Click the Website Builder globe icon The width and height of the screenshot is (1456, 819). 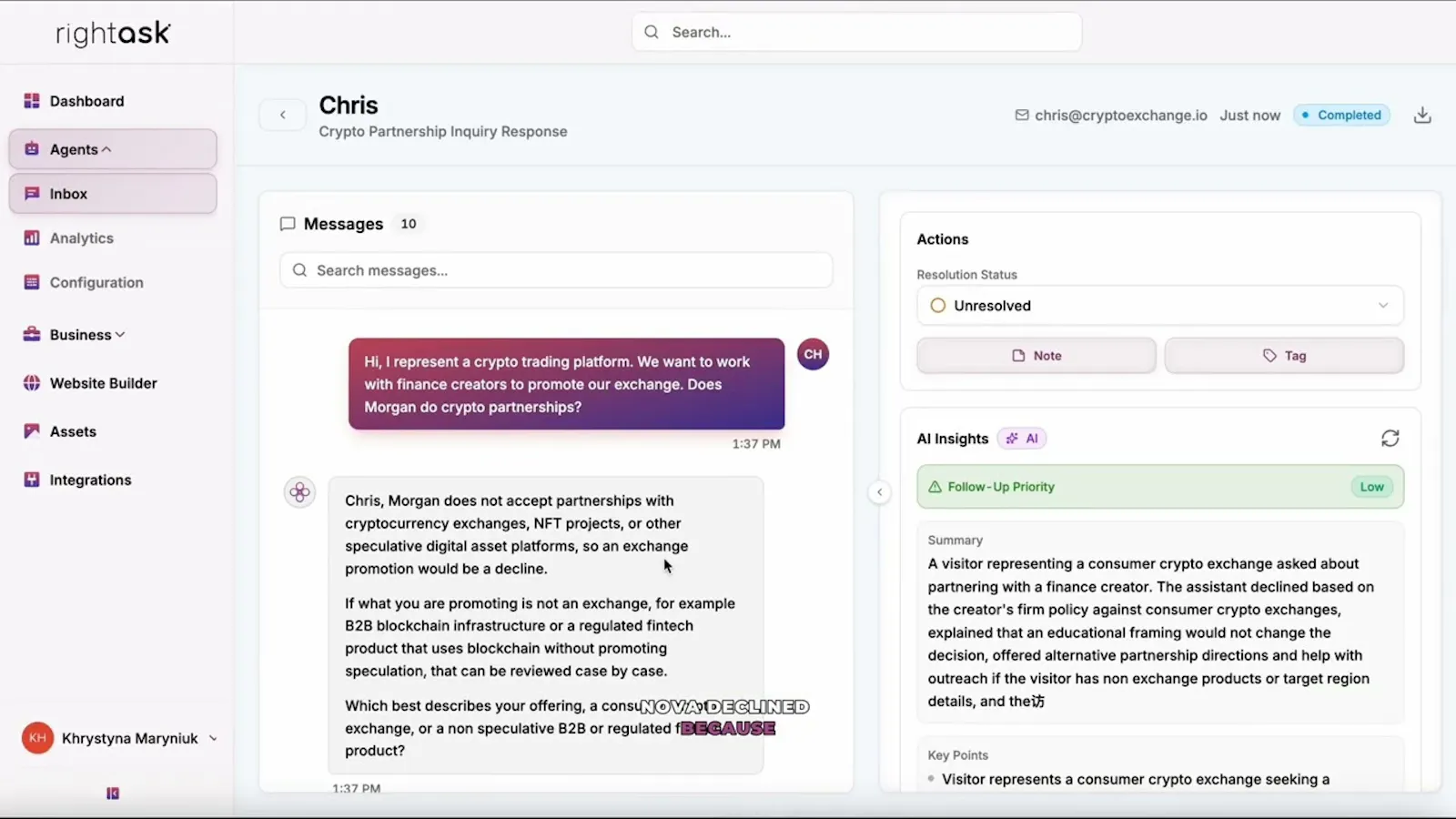click(32, 383)
